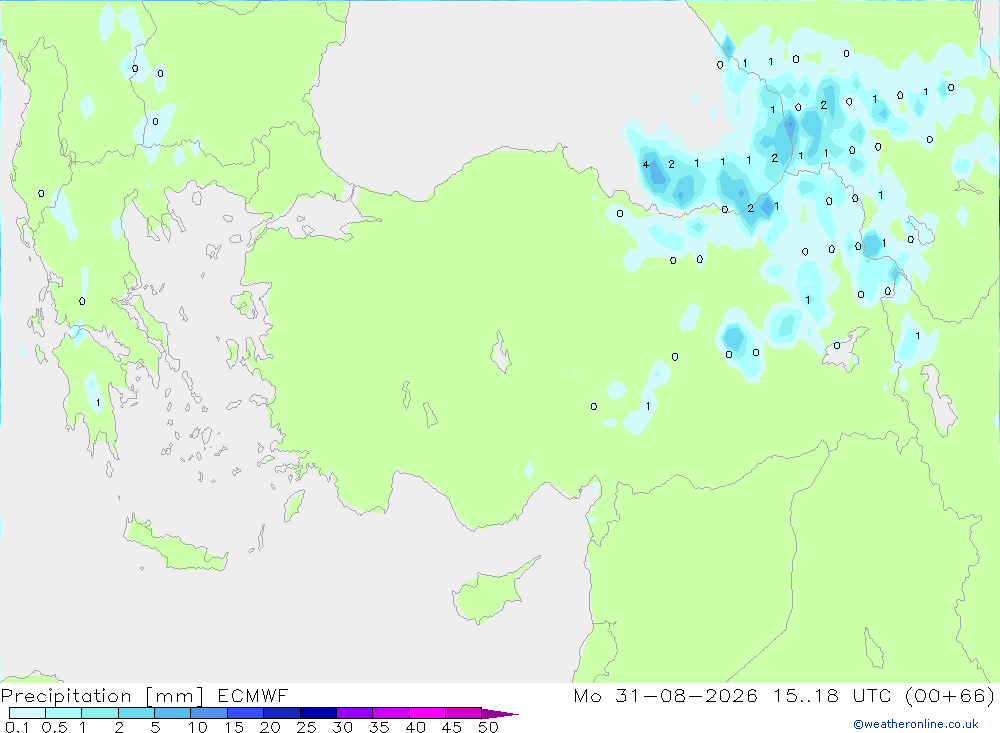The image size is (1000, 733).
Task: Click the precipitation value '4' near the Black Sea coast
Action: tap(645, 165)
